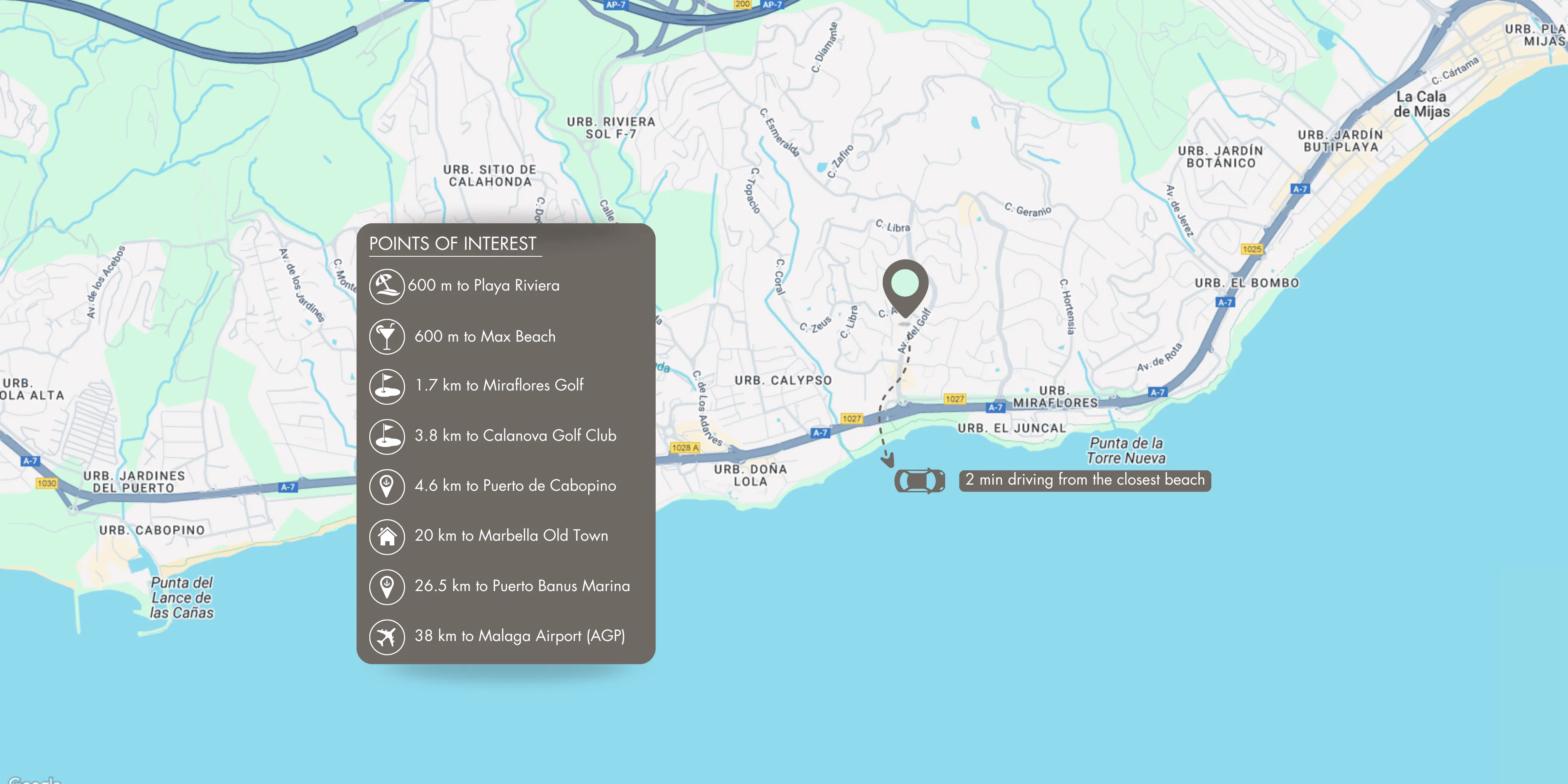This screenshot has height=784, width=1568.
Task: Select '20 km to Marbella Old Town' text
Action: click(x=511, y=536)
